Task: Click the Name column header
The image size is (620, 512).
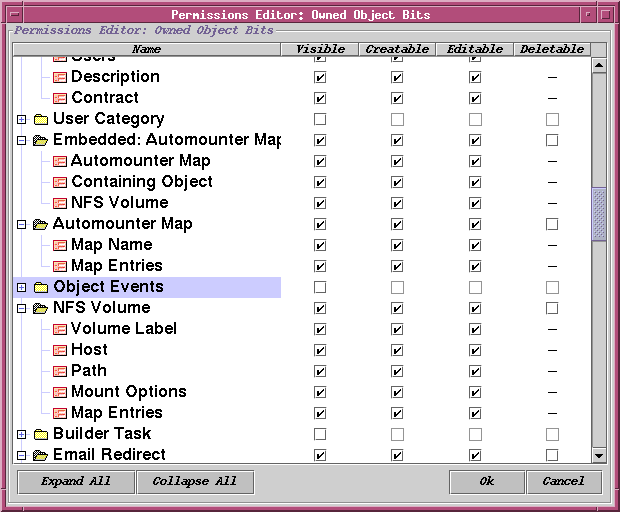Action: (x=147, y=49)
